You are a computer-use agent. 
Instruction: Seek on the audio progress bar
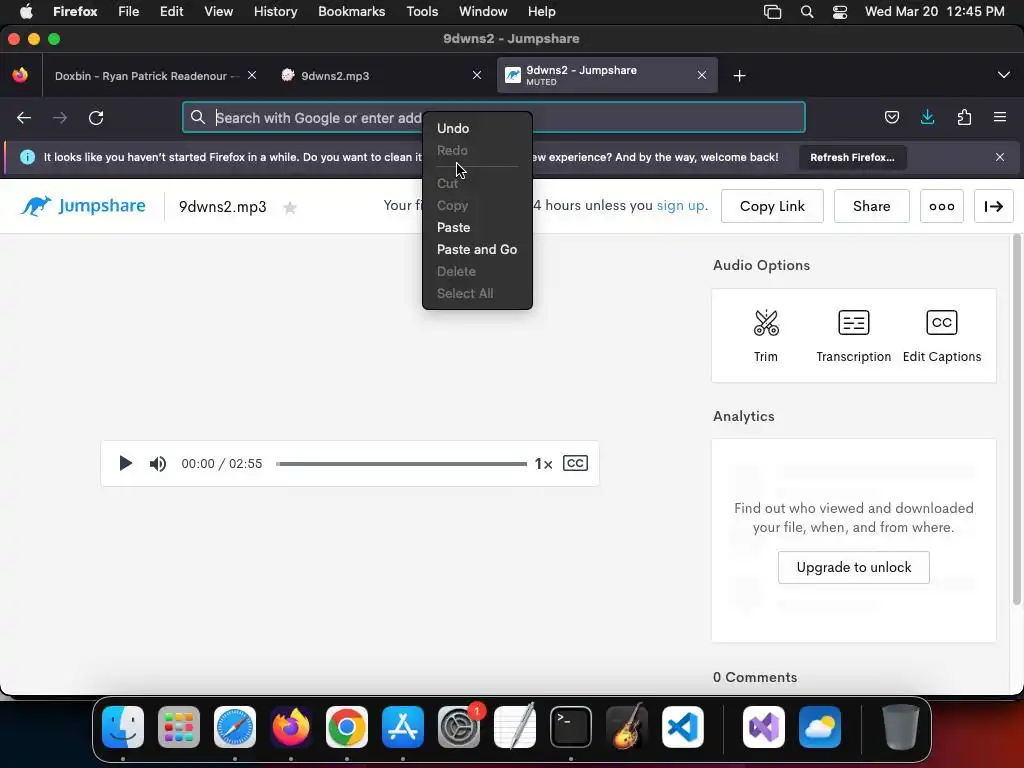(401, 464)
